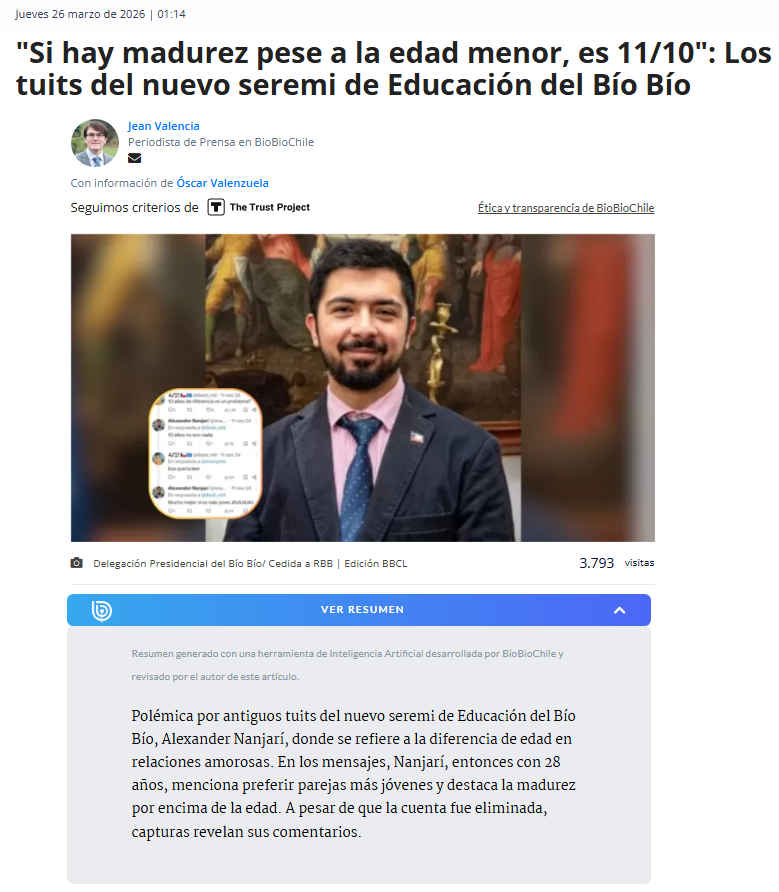Click the envelope email icon under author
Screen dimensions: 779x892
(x=134, y=158)
